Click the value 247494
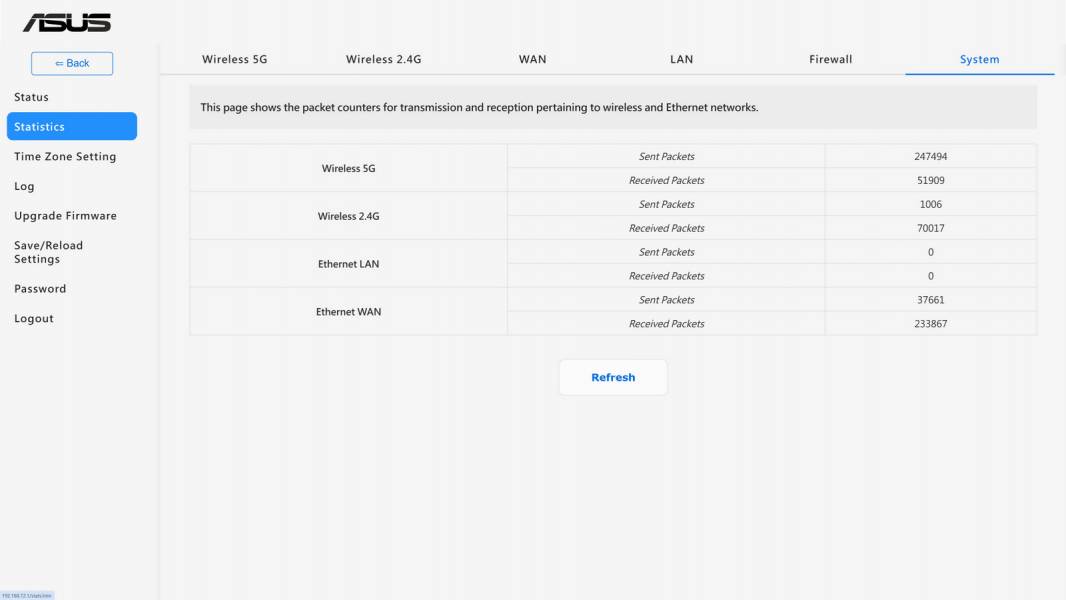The height and width of the screenshot is (600, 1066). [x=931, y=156]
